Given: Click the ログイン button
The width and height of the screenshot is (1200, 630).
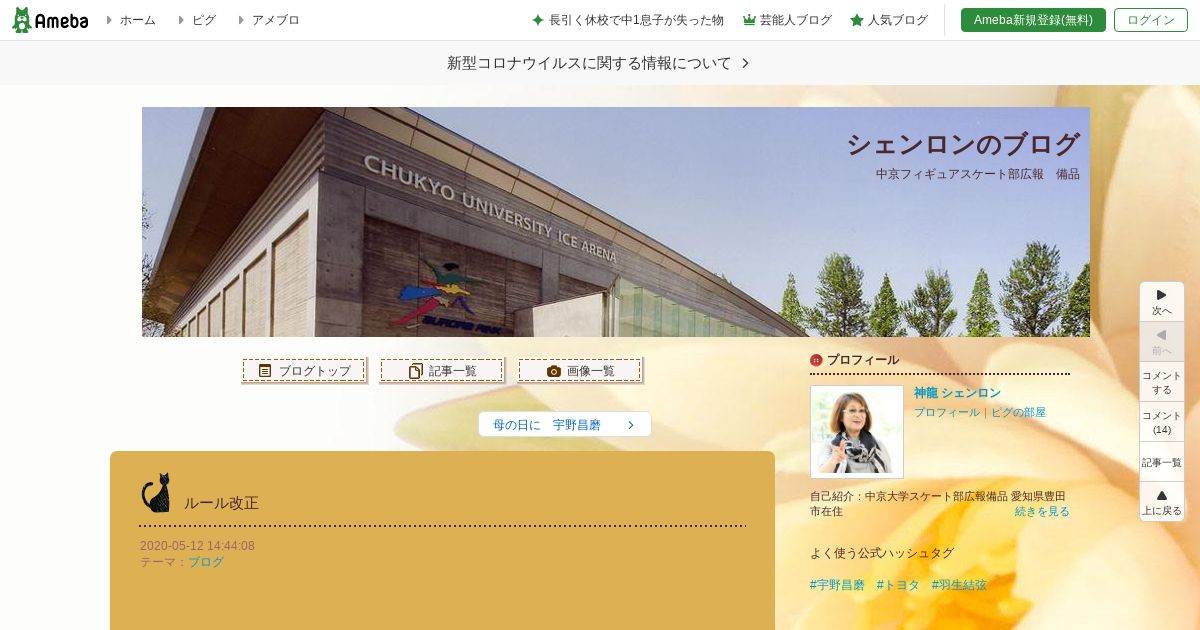Looking at the screenshot, I should [1151, 20].
